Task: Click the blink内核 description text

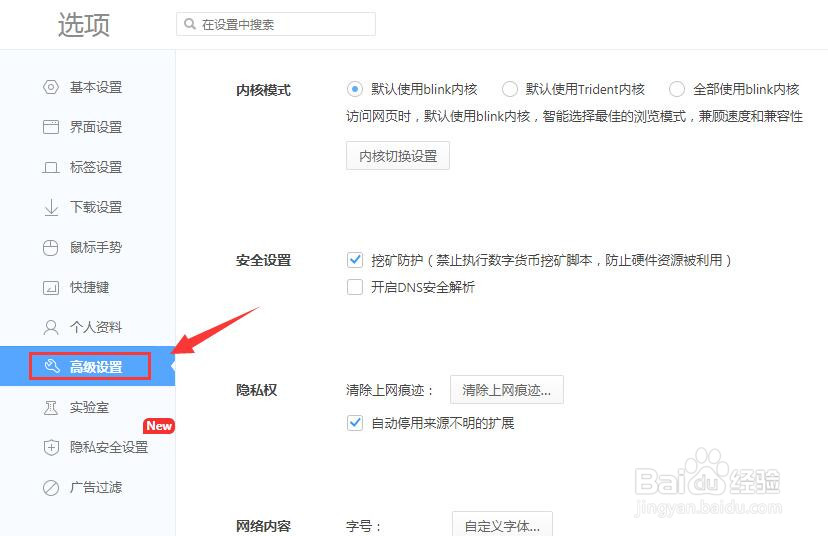Action: pyautogui.click(x=575, y=116)
